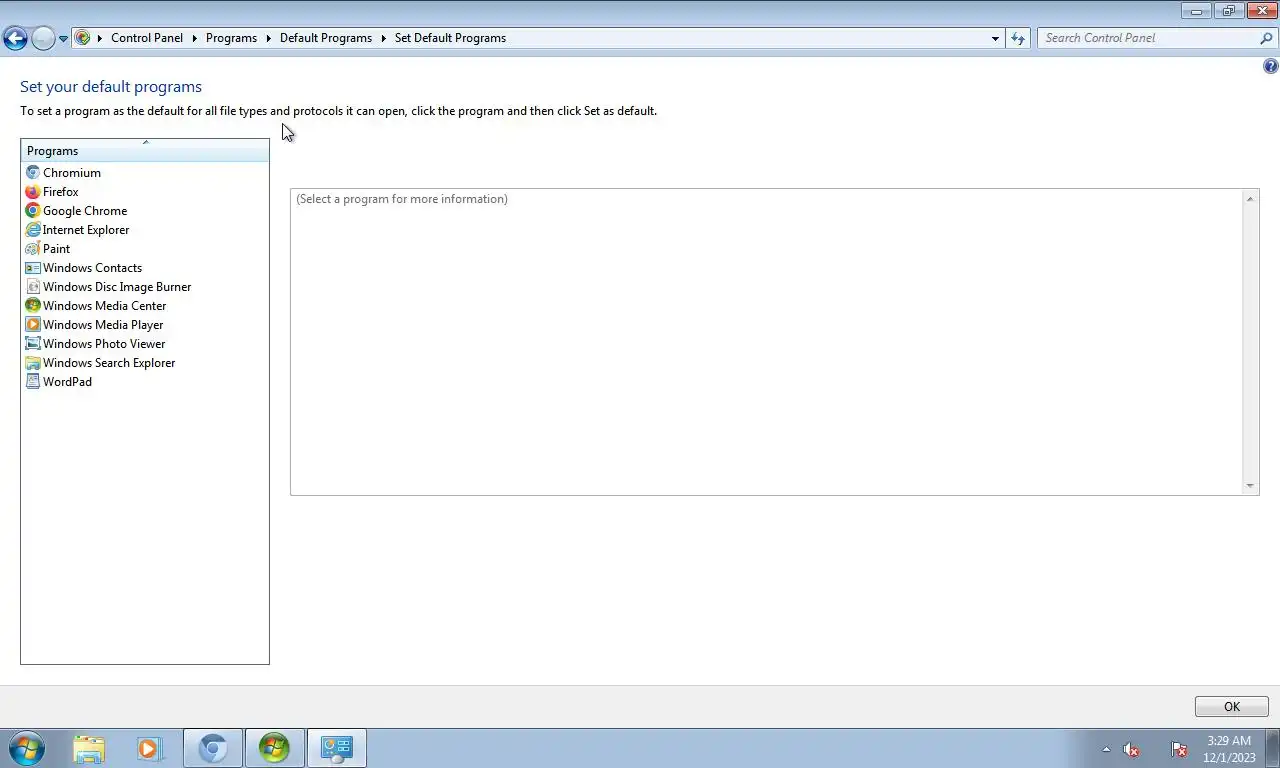
Task: Navigate to Default Programs breadcrumb
Action: coord(326,38)
